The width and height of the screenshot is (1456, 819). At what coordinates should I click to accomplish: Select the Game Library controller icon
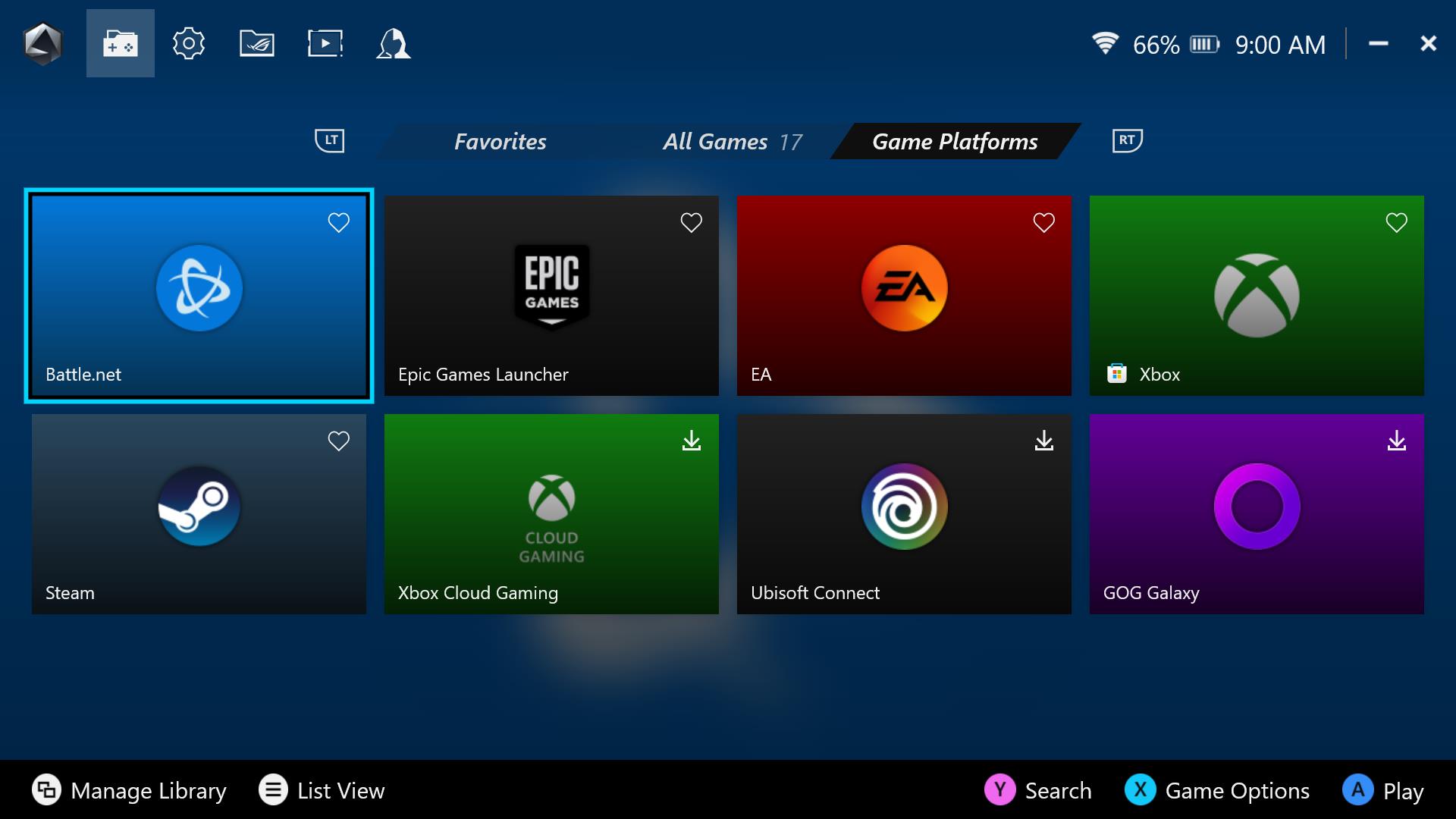[x=121, y=43]
